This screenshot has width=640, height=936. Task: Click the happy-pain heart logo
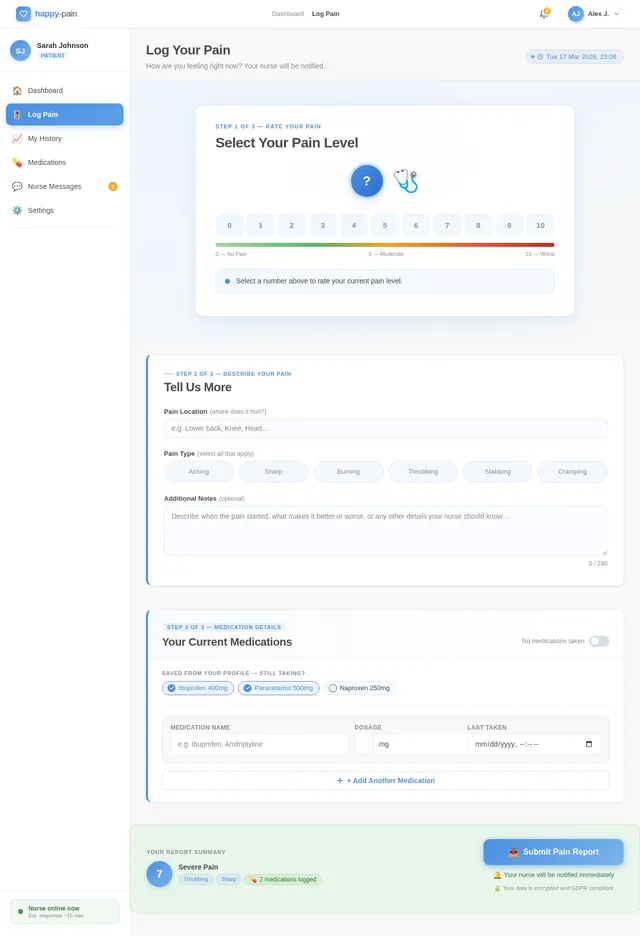pos(23,14)
